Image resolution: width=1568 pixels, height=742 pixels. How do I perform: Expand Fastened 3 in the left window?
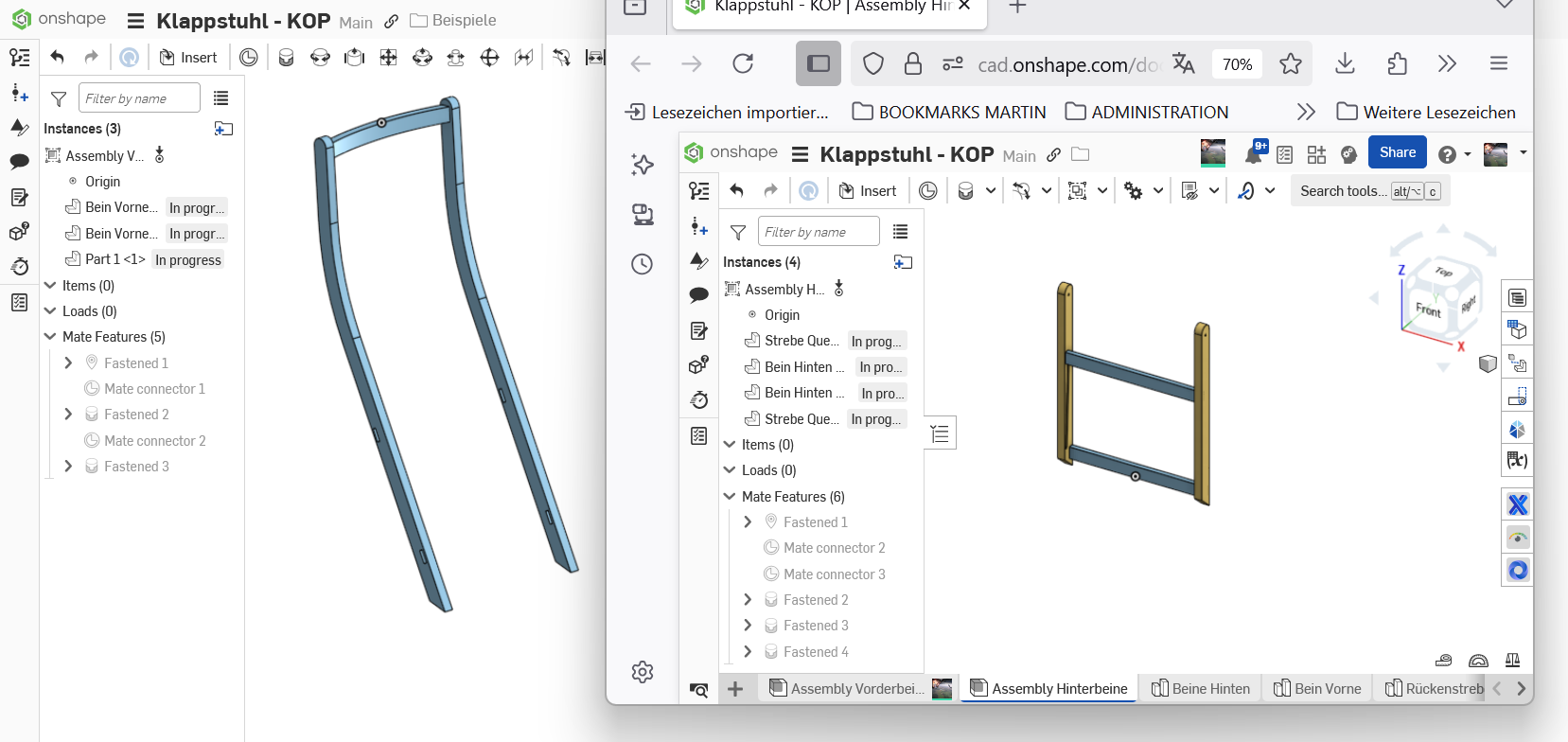(x=68, y=467)
